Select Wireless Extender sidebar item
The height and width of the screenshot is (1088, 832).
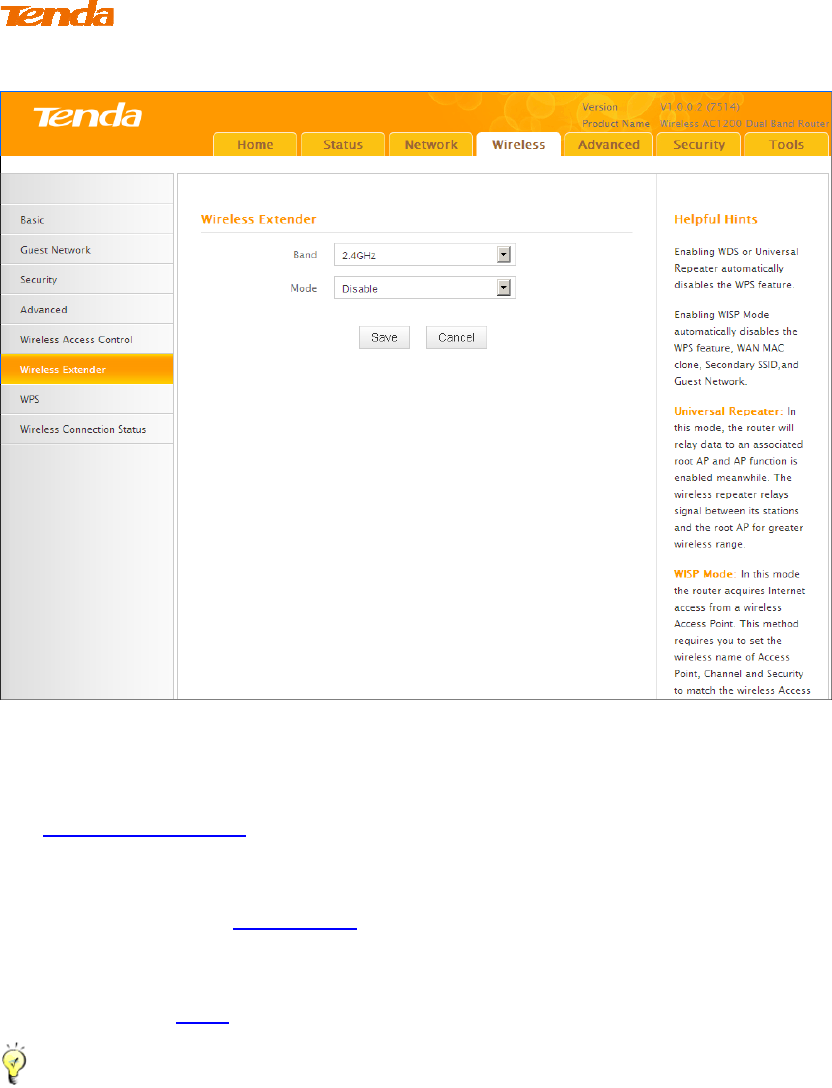[x=87, y=368]
